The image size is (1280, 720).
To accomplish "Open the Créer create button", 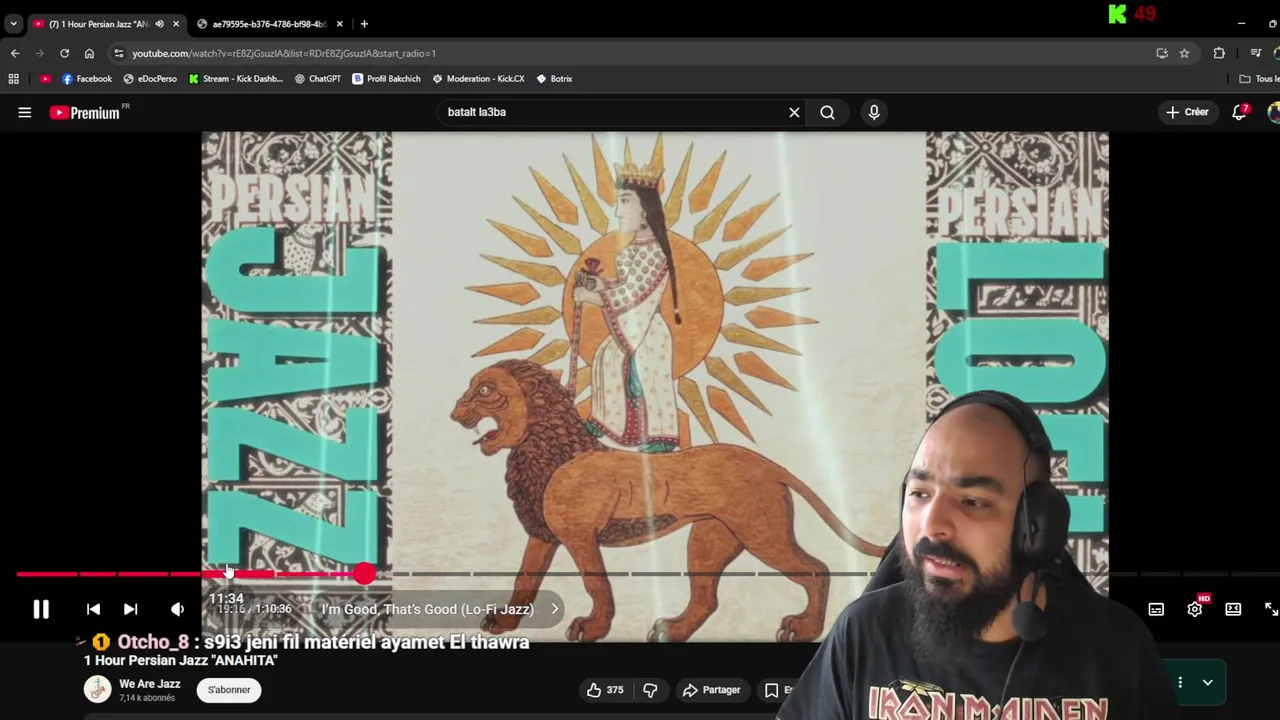I will (1187, 112).
